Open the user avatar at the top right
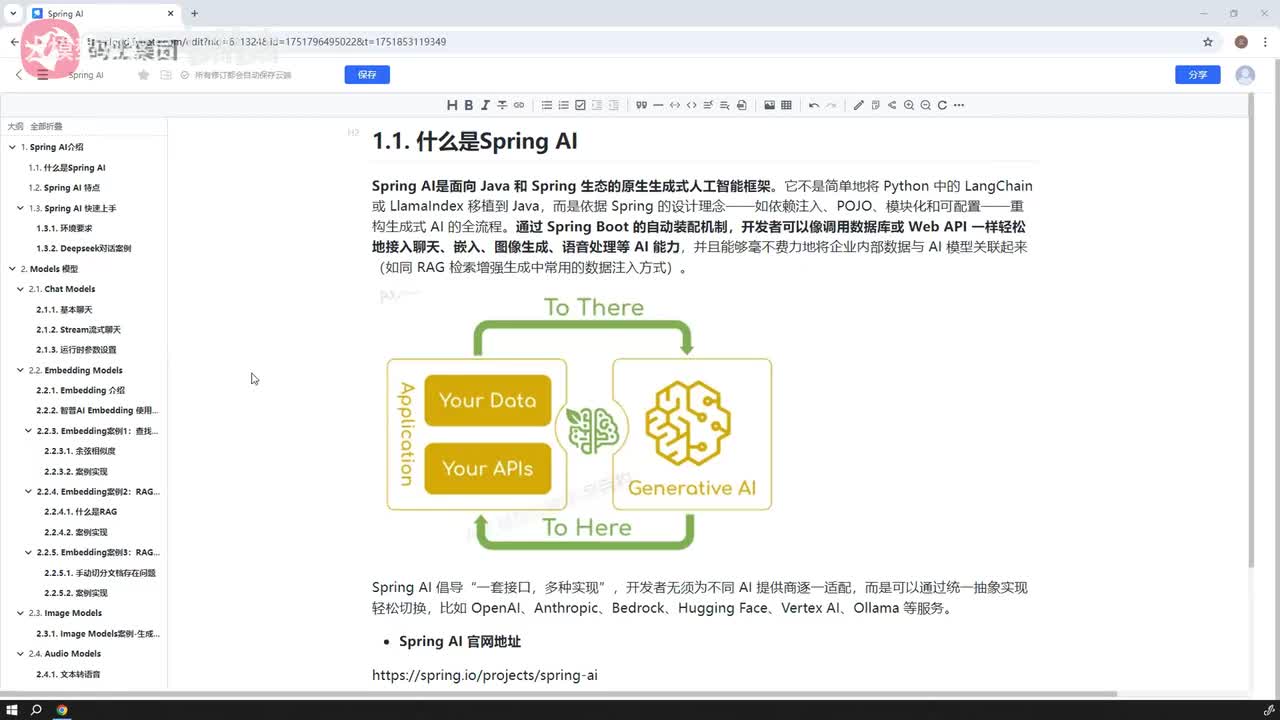Image resolution: width=1280 pixels, height=720 pixels. [x=1245, y=75]
